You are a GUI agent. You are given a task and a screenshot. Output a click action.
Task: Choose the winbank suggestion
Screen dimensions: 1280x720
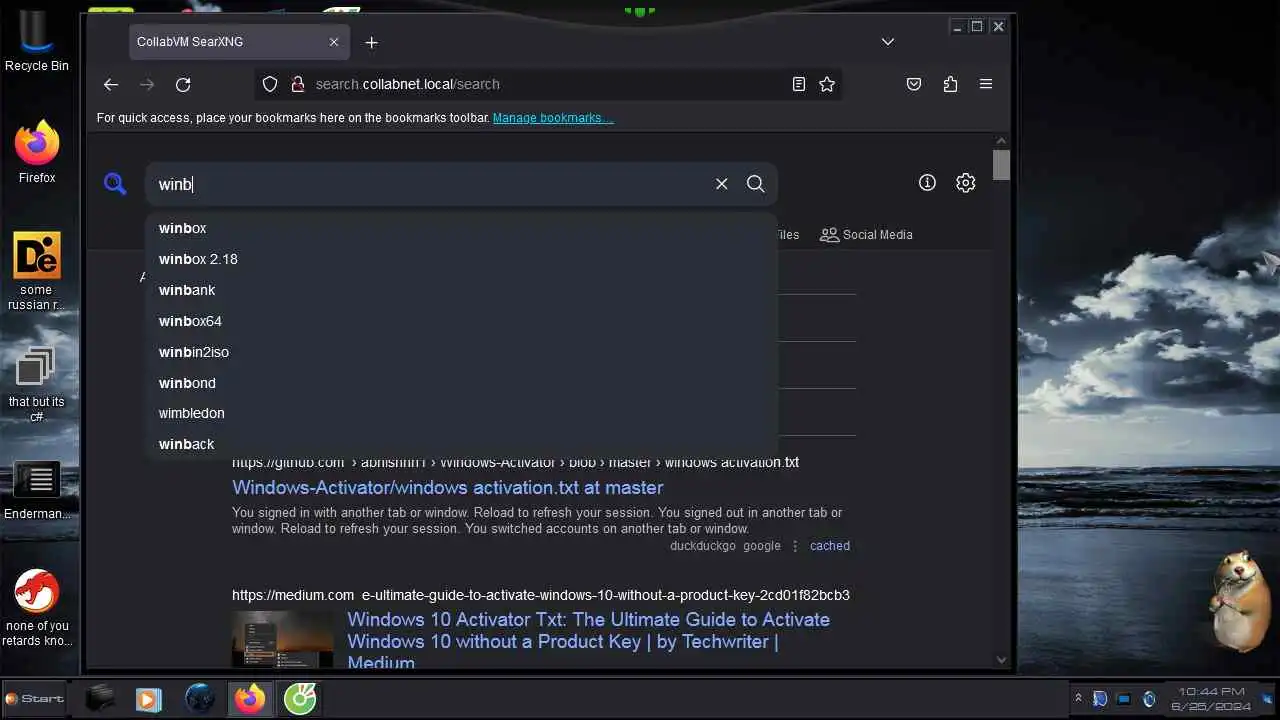461,290
